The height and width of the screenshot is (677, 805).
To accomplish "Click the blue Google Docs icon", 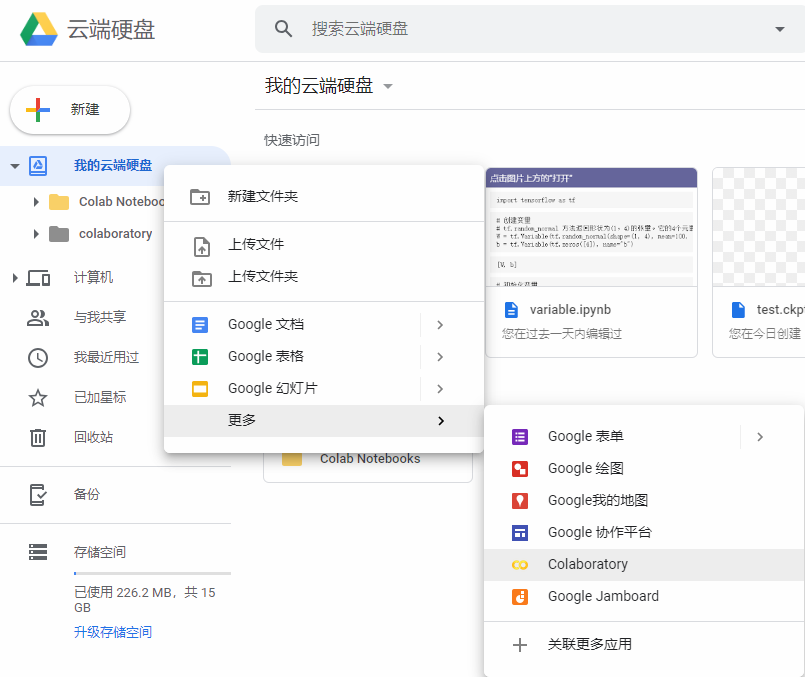I will point(200,325).
